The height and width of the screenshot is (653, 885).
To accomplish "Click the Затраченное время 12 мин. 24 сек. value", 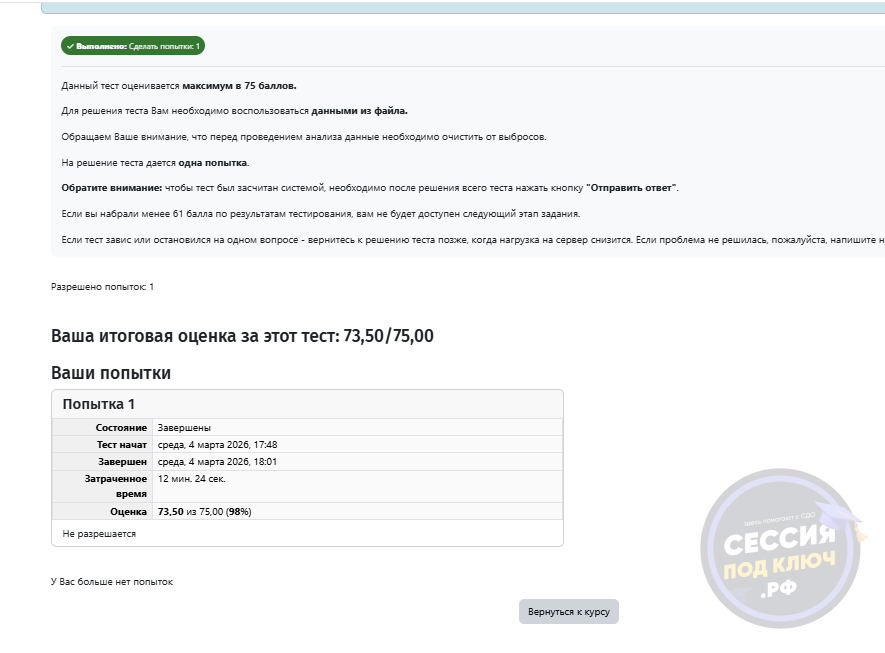I will (x=192, y=479).
